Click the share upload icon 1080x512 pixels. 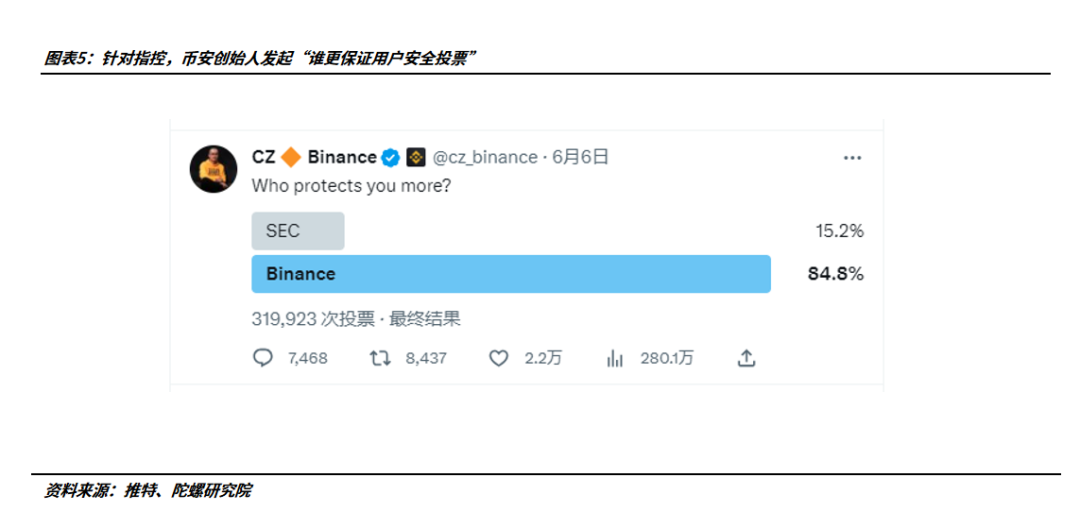[x=746, y=358]
